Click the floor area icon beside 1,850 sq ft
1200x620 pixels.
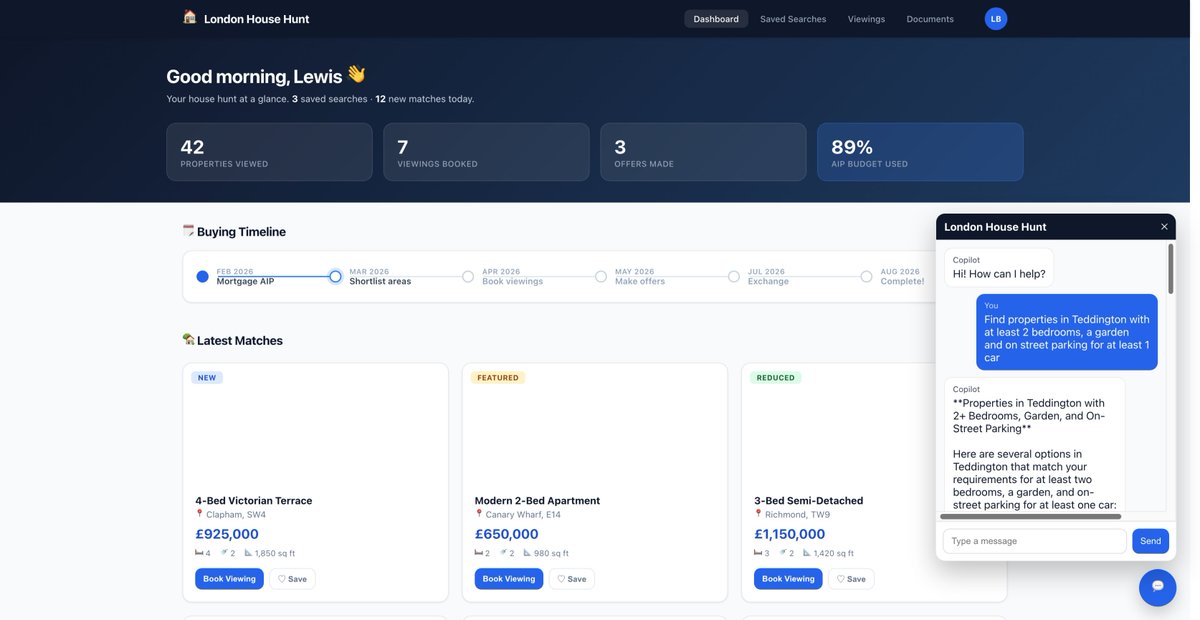pos(248,553)
